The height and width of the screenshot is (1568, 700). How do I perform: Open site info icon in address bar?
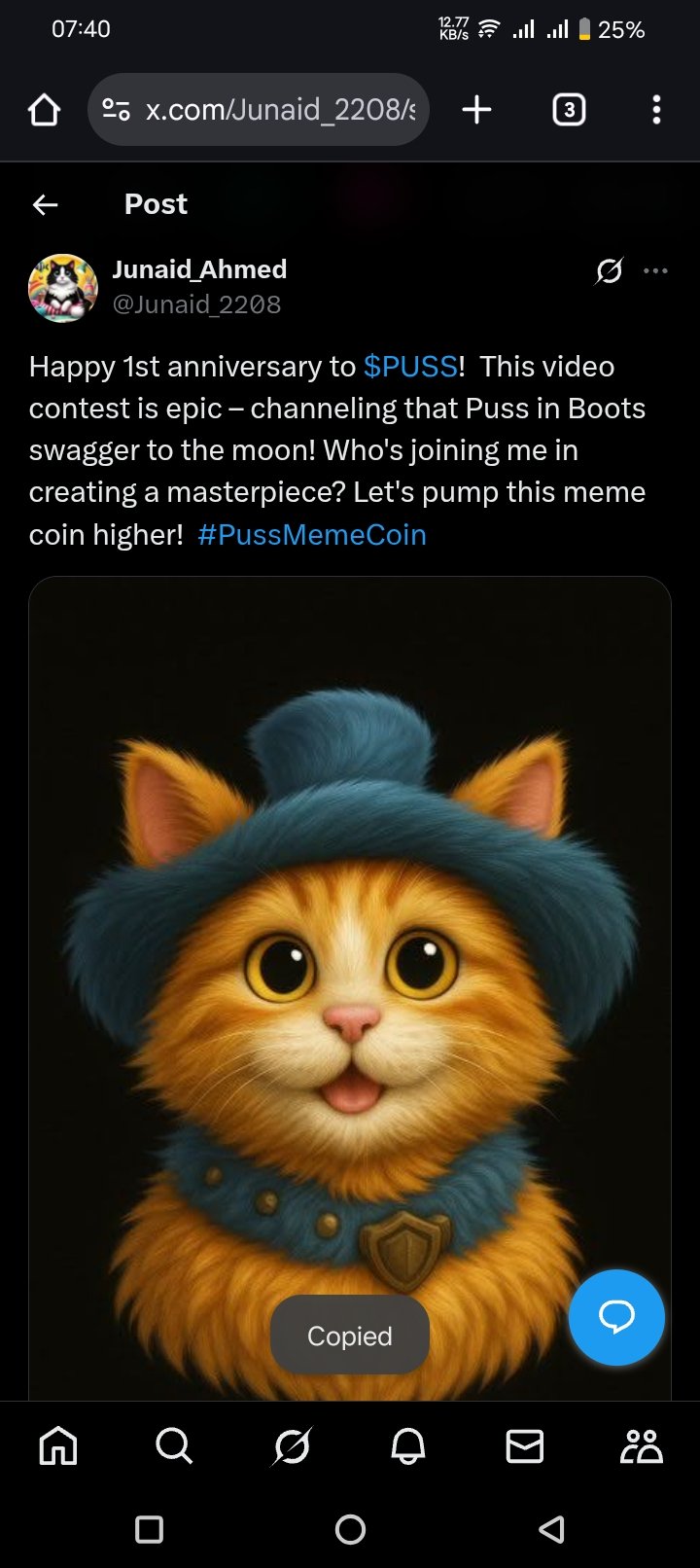click(116, 110)
